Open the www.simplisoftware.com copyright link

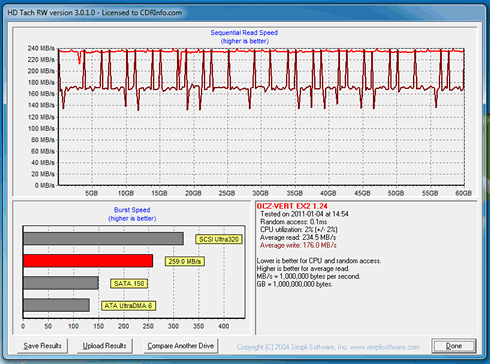pyautogui.click(x=385, y=347)
